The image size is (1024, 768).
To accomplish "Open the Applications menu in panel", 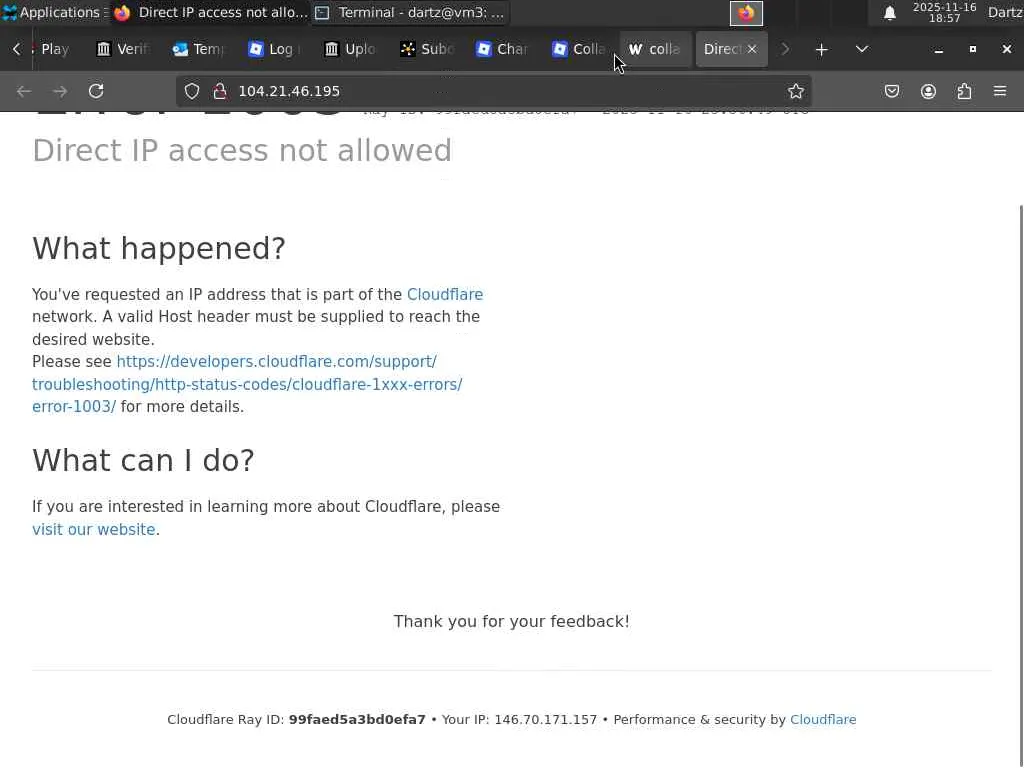I will [x=54, y=12].
